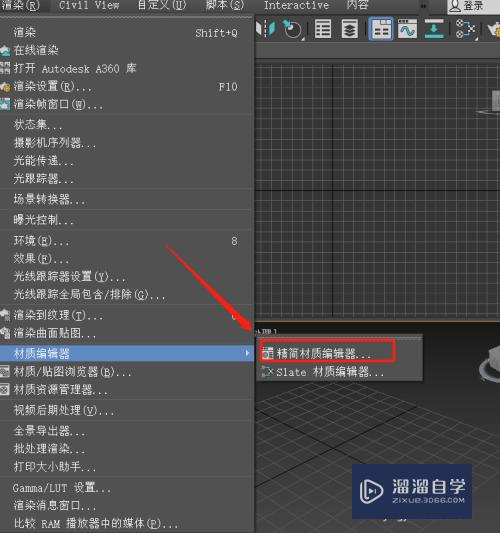This screenshot has height=533, width=500.
Task: Choose Slate 材质编辑器... in submenu
Action: pos(339,372)
